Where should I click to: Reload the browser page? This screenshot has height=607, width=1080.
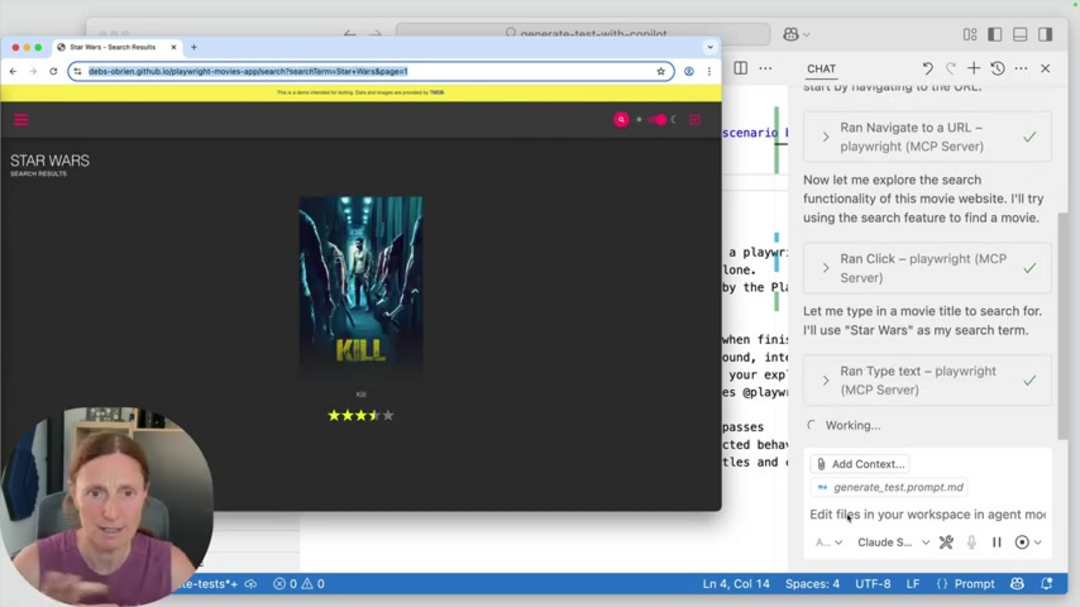[53, 72]
